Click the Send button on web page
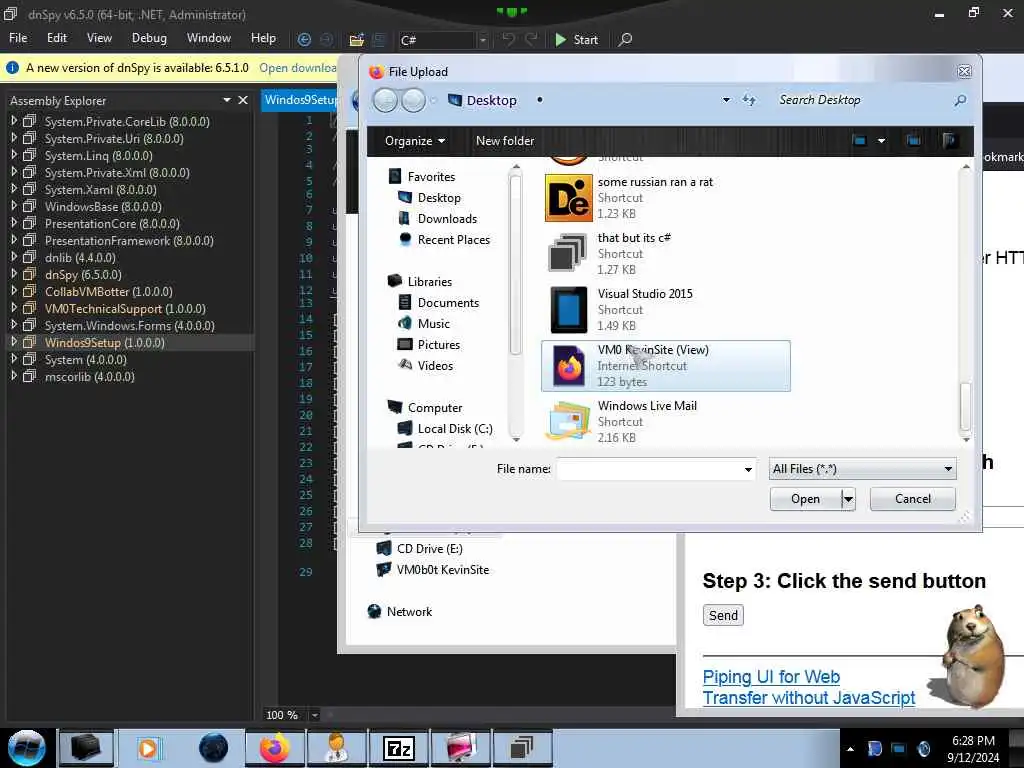The height and width of the screenshot is (768, 1024). pyautogui.click(x=723, y=615)
